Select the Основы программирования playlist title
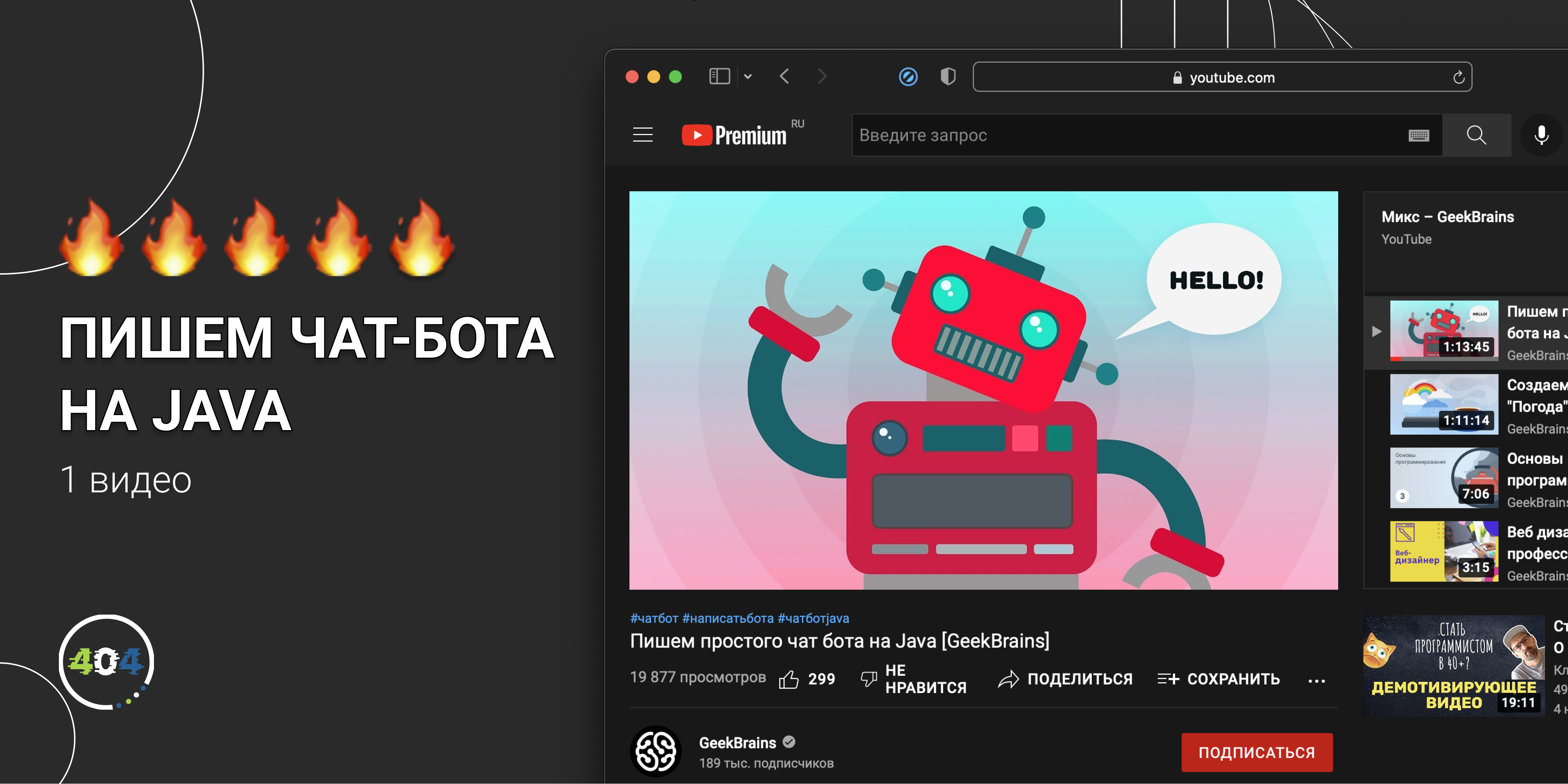1568x784 pixels. (1537, 469)
